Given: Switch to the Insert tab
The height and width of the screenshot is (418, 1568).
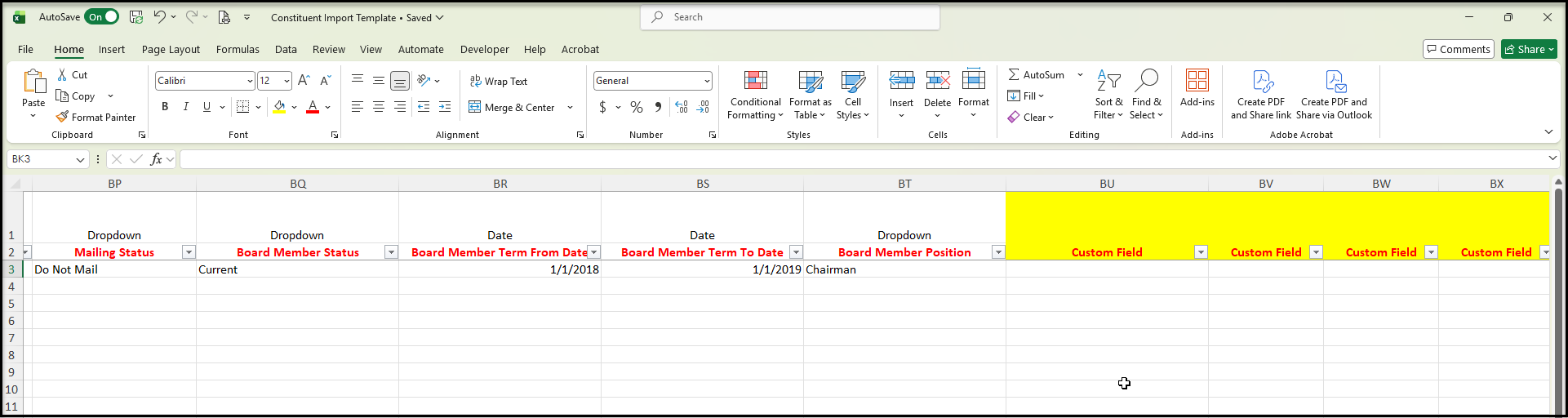Looking at the screenshot, I should point(112,49).
